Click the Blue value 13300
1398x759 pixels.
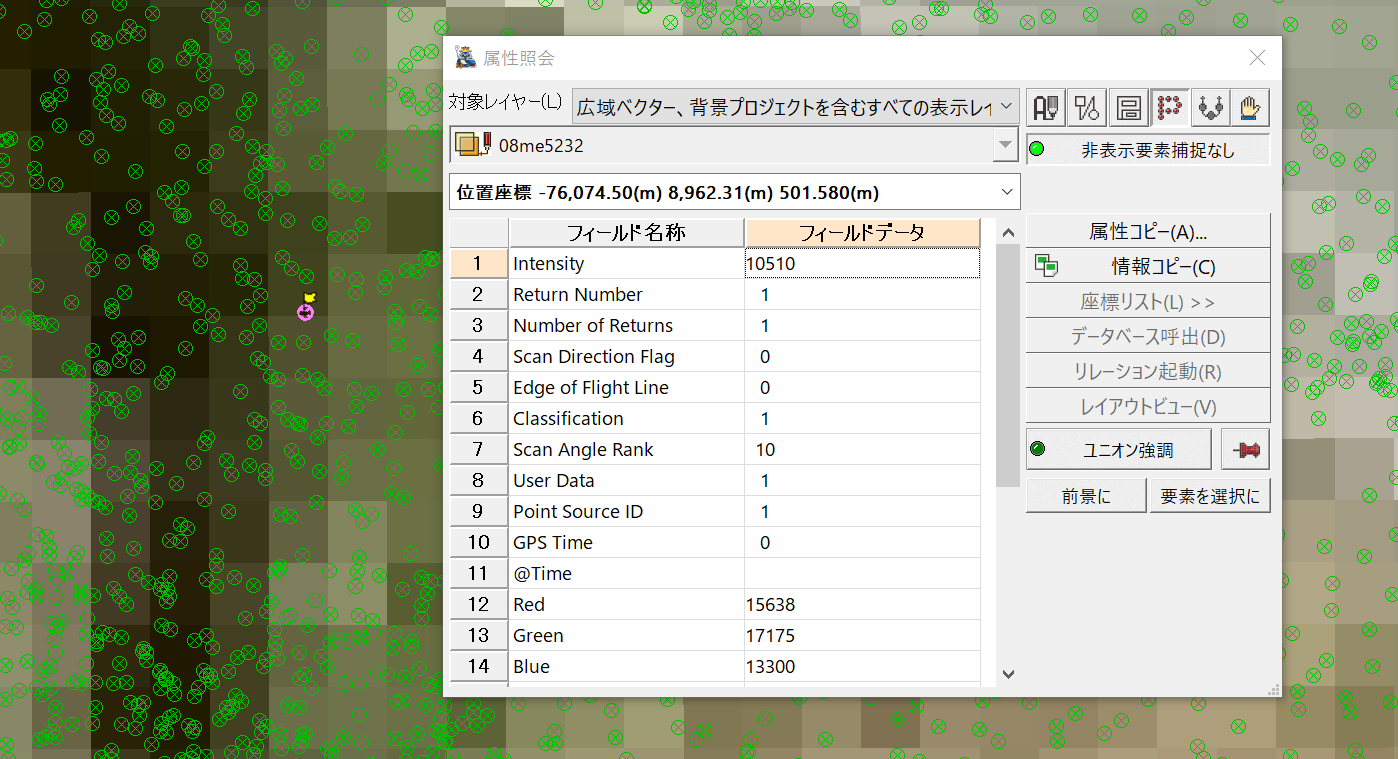(x=771, y=667)
